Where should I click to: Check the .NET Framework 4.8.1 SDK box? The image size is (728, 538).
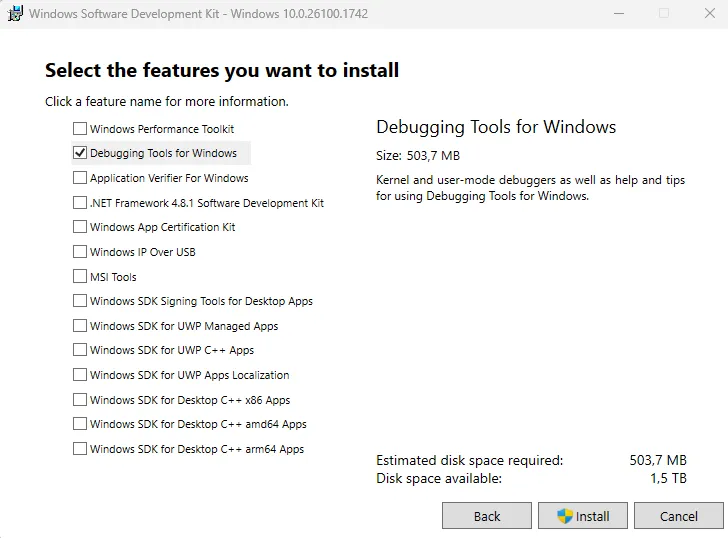(x=80, y=203)
